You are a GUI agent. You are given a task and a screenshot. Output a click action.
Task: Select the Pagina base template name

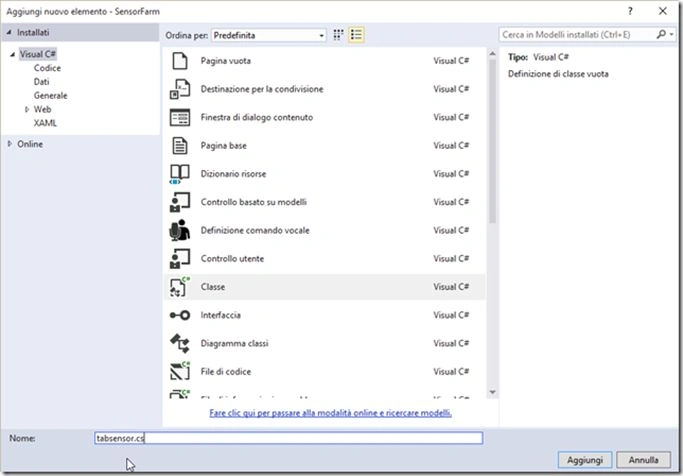(x=223, y=146)
